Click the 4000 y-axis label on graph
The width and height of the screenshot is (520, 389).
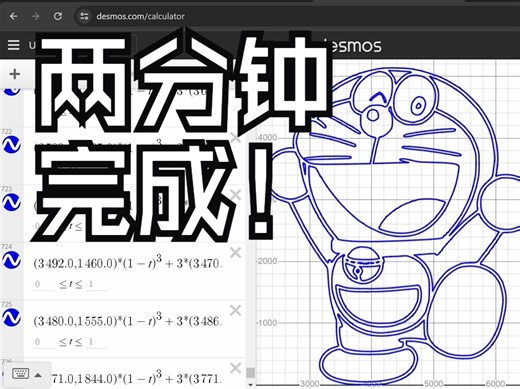[268, 137]
